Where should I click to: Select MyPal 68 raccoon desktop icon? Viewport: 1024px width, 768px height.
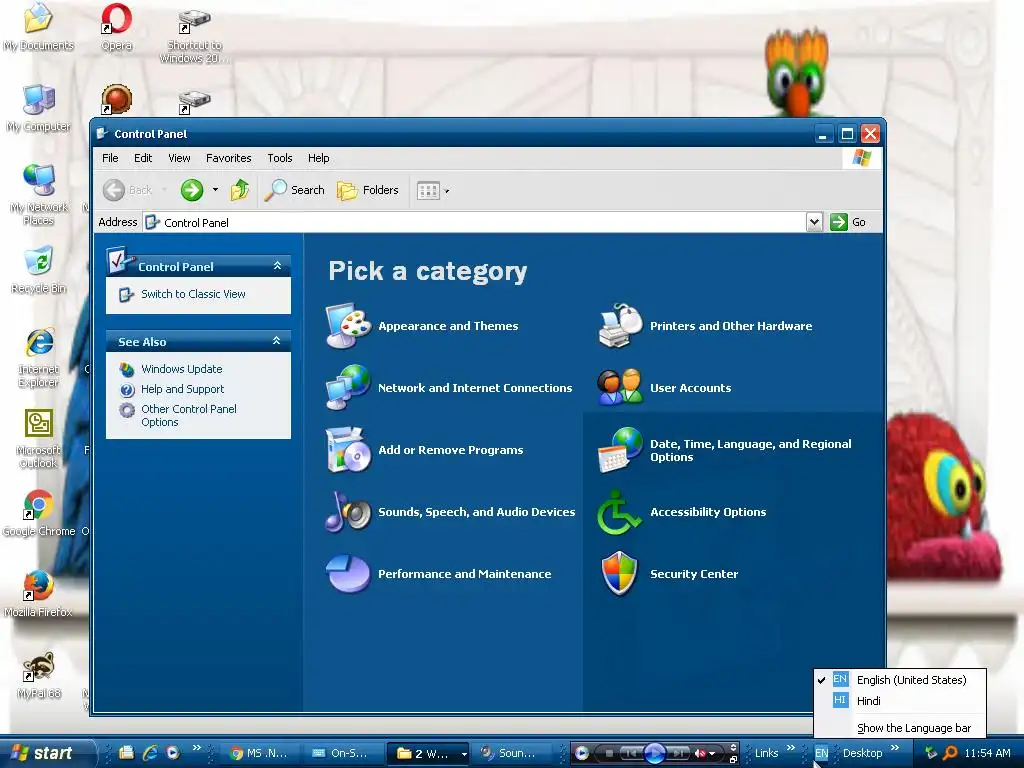coord(39,675)
